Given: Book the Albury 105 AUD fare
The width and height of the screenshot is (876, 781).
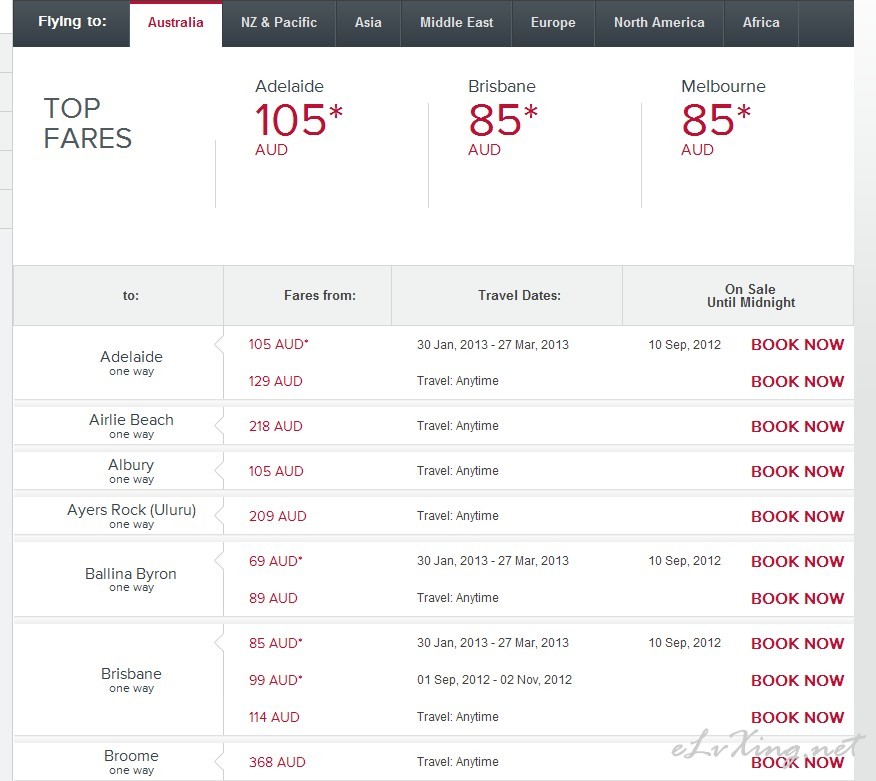Looking at the screenshot, I should [x=797, y=472].
